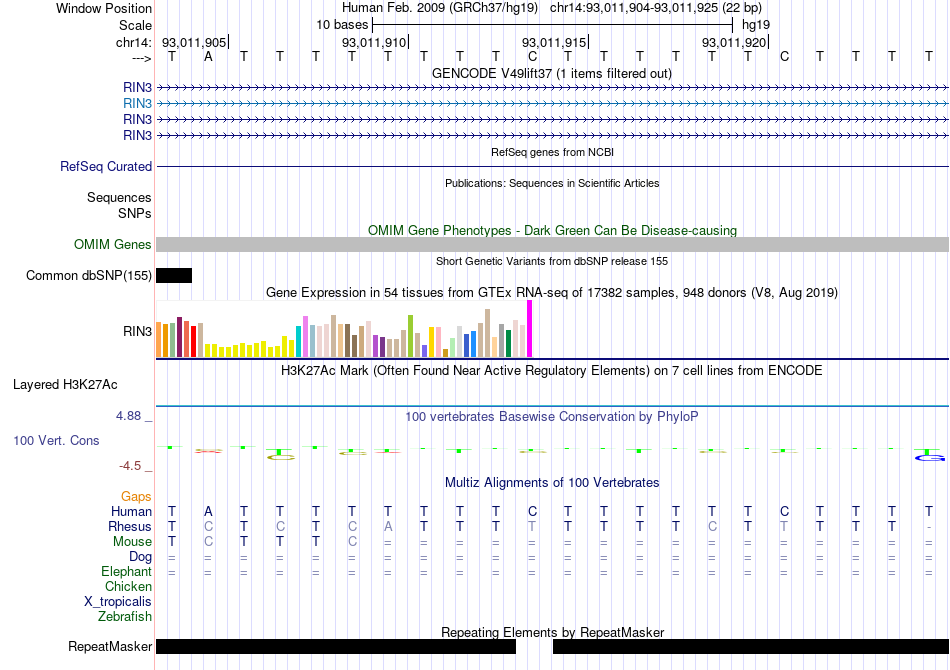Click the RepeatMasker track label
The image size is (950, 670).
(110, 646)
